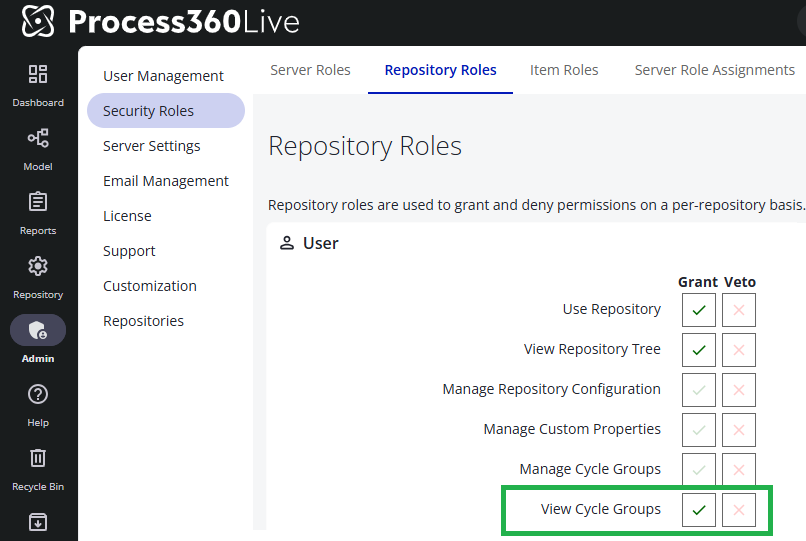Screen dimensions: 806x541
Task: Switch to the Item Roles tab
Action: (x=564, y=70)
